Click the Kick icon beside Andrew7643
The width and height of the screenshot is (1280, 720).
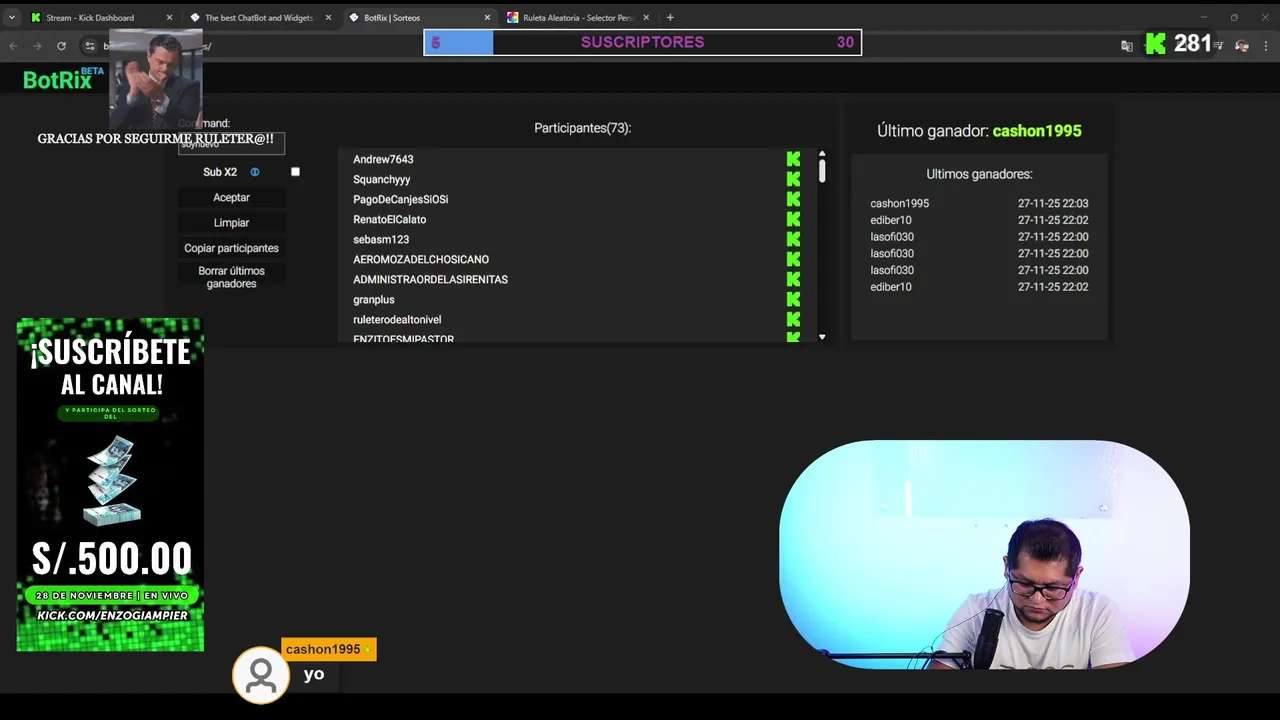tap(793, 159)
